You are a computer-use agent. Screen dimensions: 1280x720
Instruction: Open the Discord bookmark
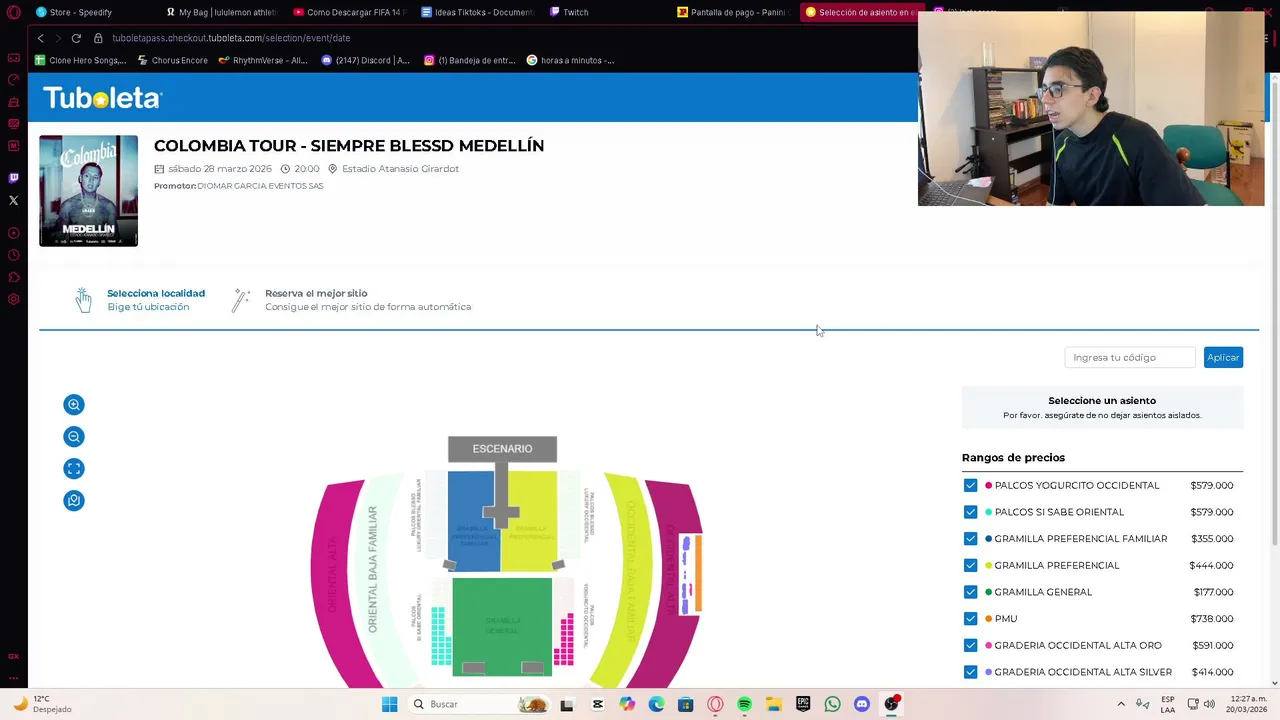click(x=365, y=60)
